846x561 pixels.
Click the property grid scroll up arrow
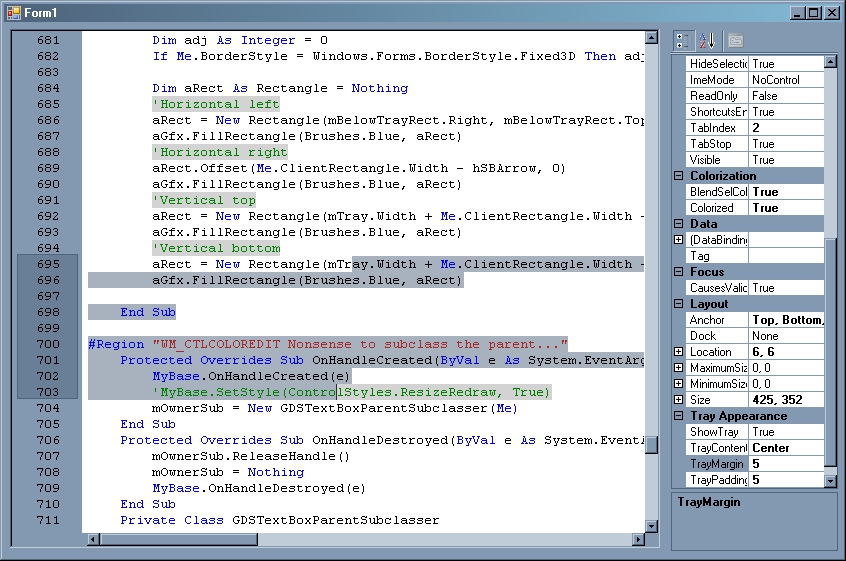(830, 61)
